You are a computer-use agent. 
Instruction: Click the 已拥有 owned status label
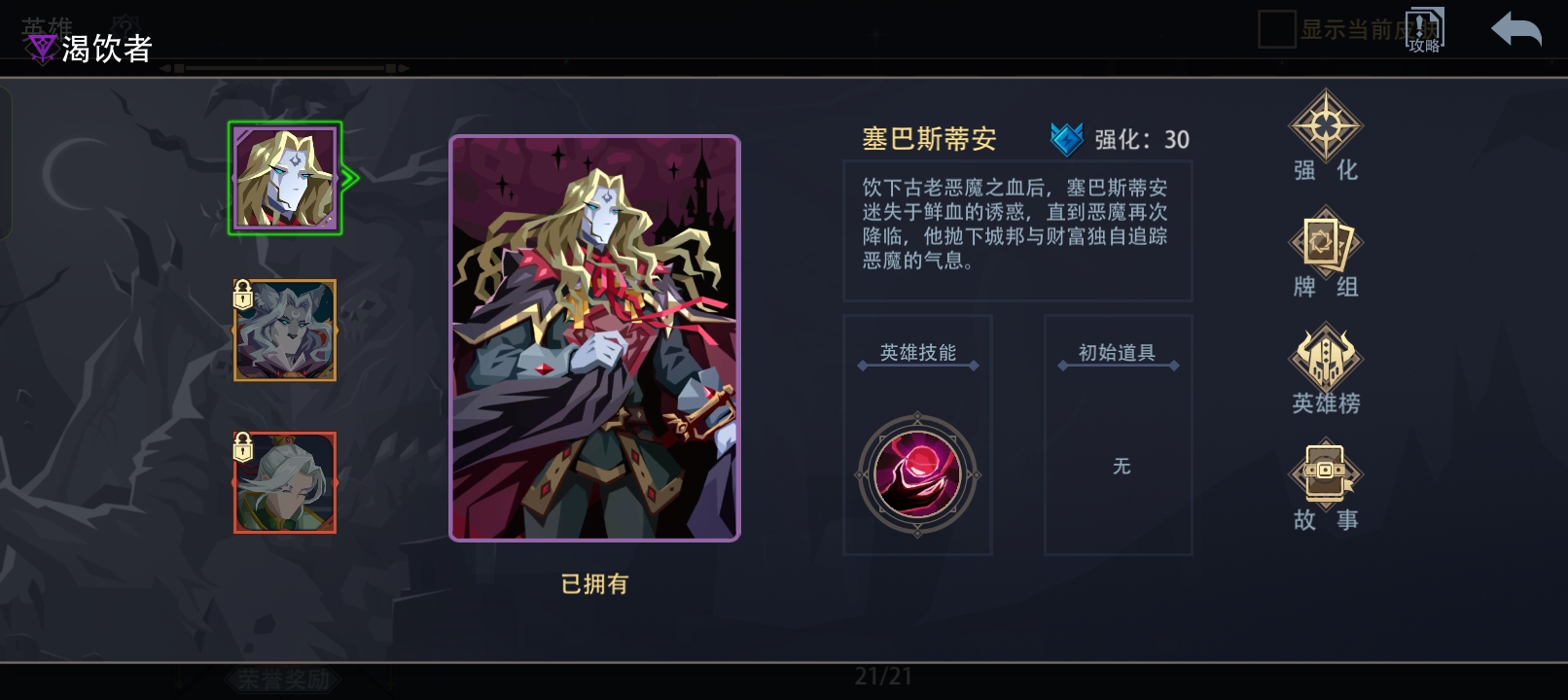coord(594,583)
